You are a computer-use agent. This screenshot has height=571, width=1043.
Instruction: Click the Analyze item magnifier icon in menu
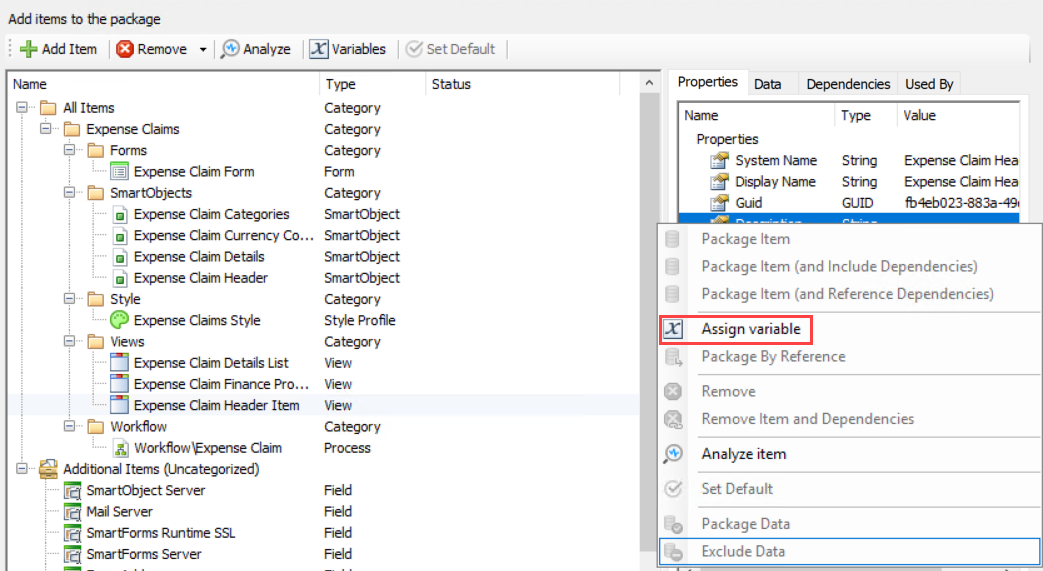pyautogui.click(x=673, y=454)
